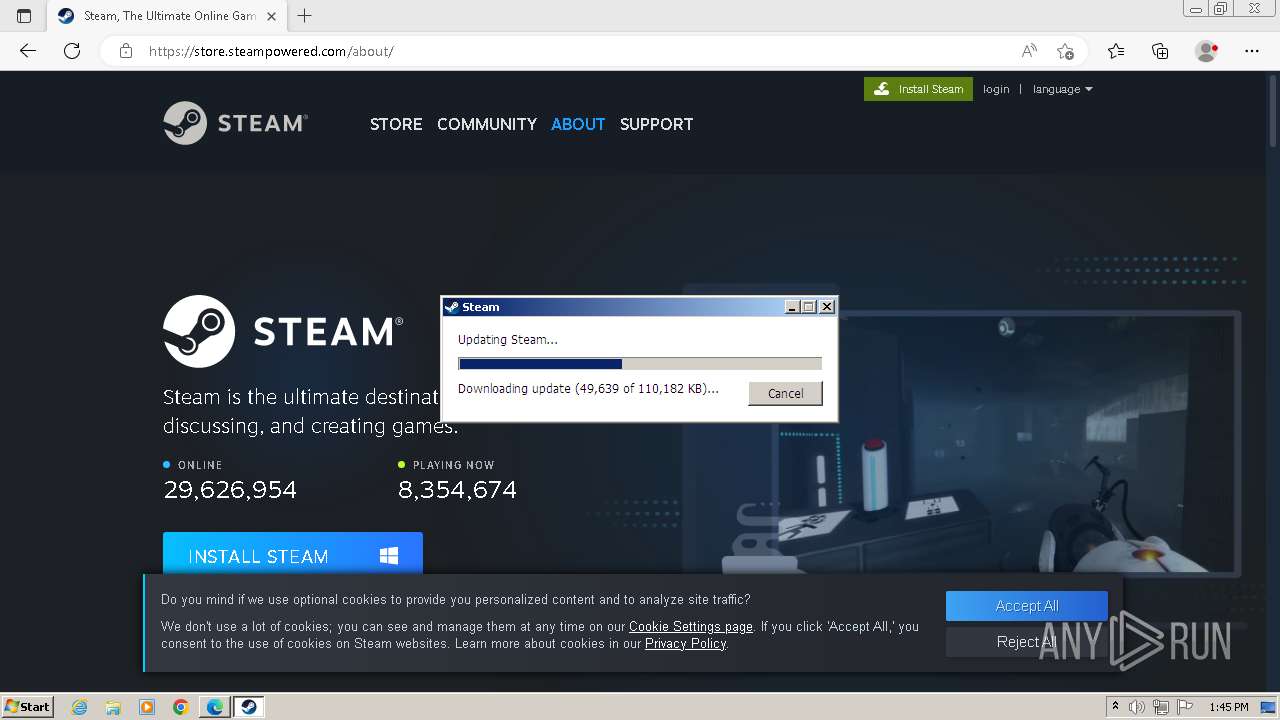Launch Chrome from taskbar
1280x720 pixels.
pyautogui.click(x=180, y=707)
